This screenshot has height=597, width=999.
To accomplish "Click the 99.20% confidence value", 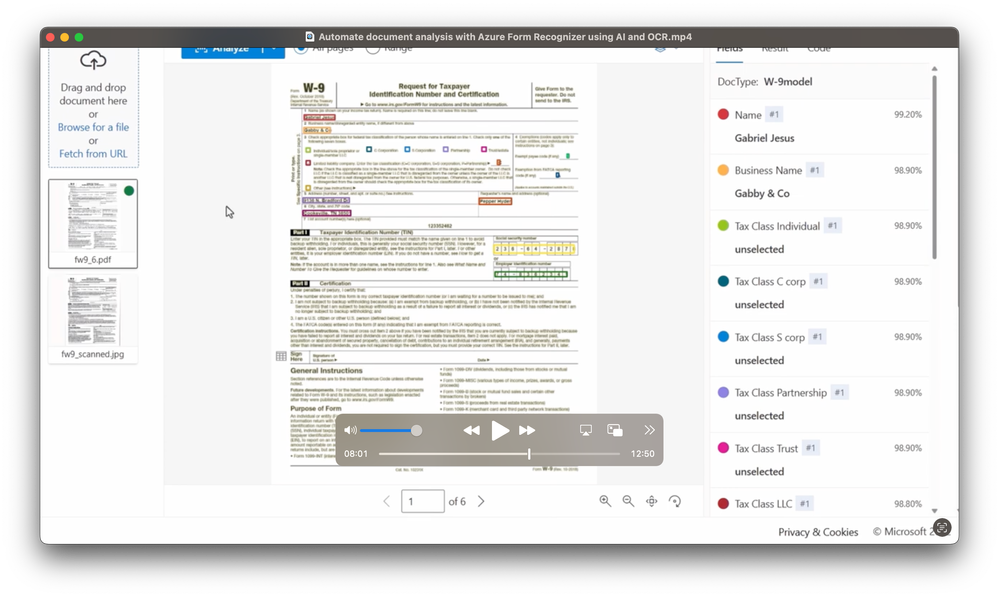I will pyautogui.click(x=908, y=115).
